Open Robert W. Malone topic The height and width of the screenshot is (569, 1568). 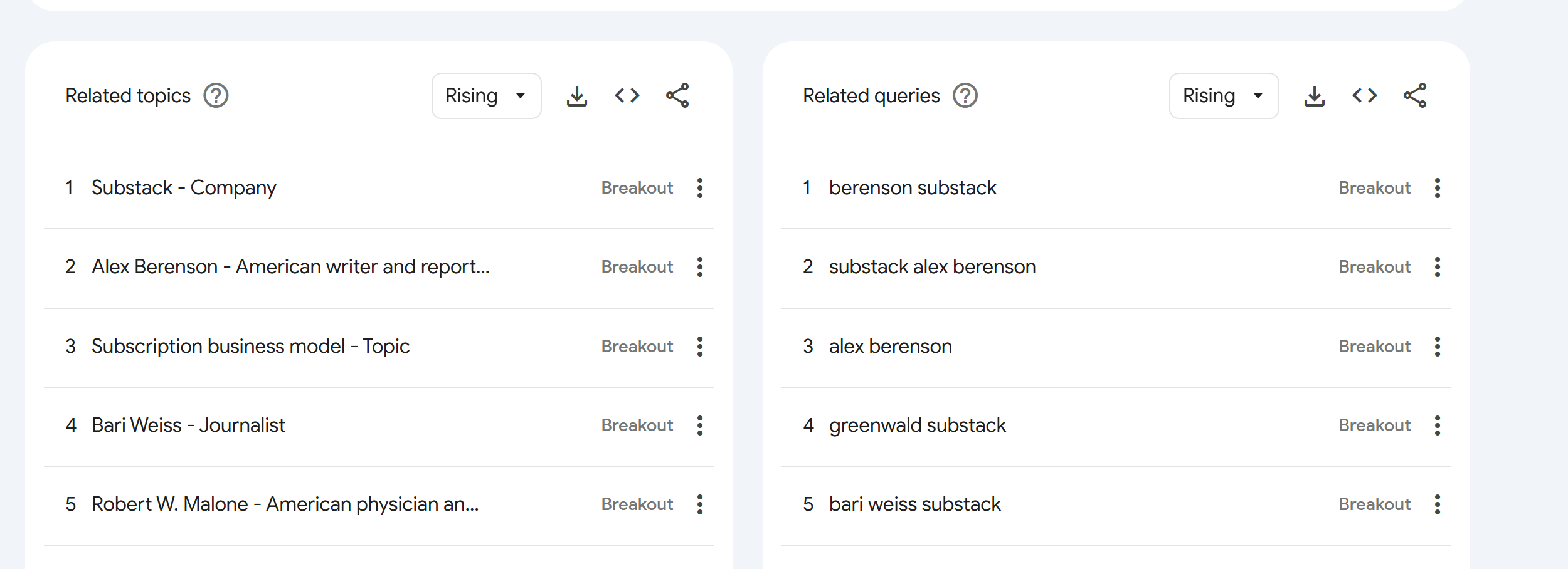pyautogui.click(x=285, y=504)
